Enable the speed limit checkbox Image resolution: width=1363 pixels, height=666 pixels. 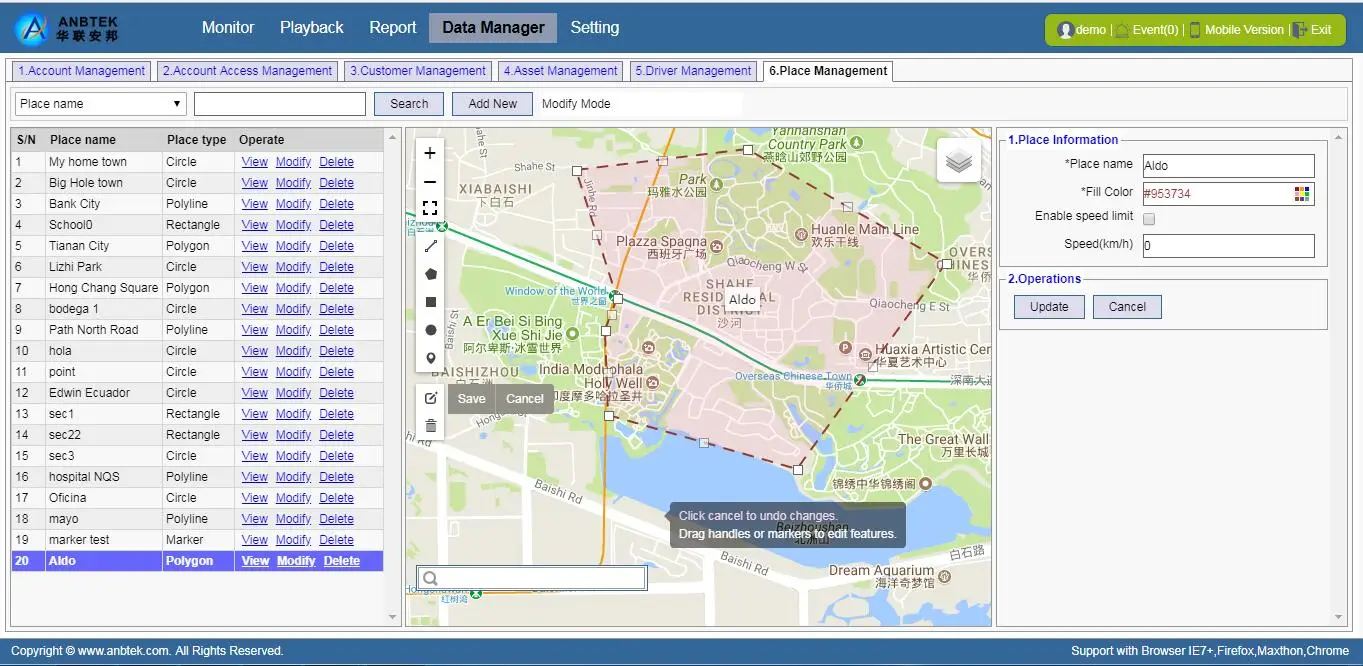[1149, 218]
